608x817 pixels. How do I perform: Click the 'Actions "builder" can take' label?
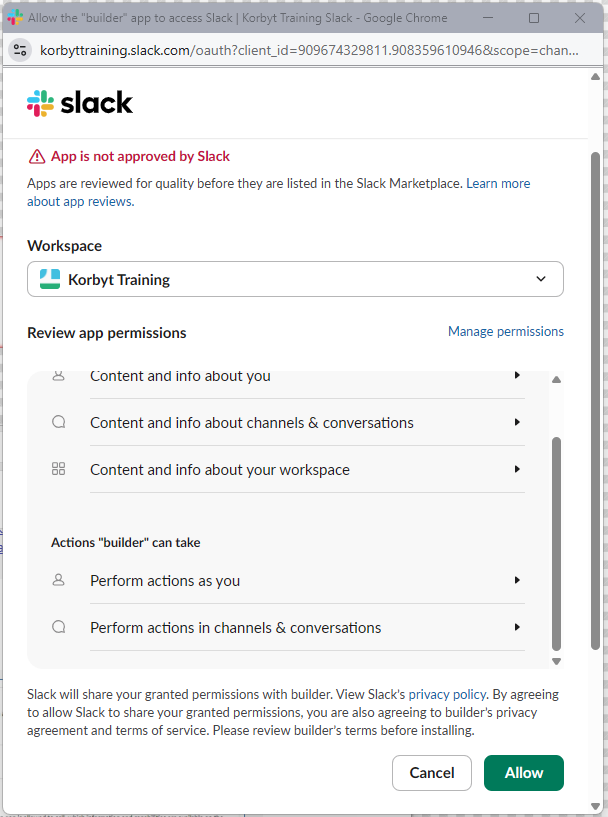[x=126, y=542]
